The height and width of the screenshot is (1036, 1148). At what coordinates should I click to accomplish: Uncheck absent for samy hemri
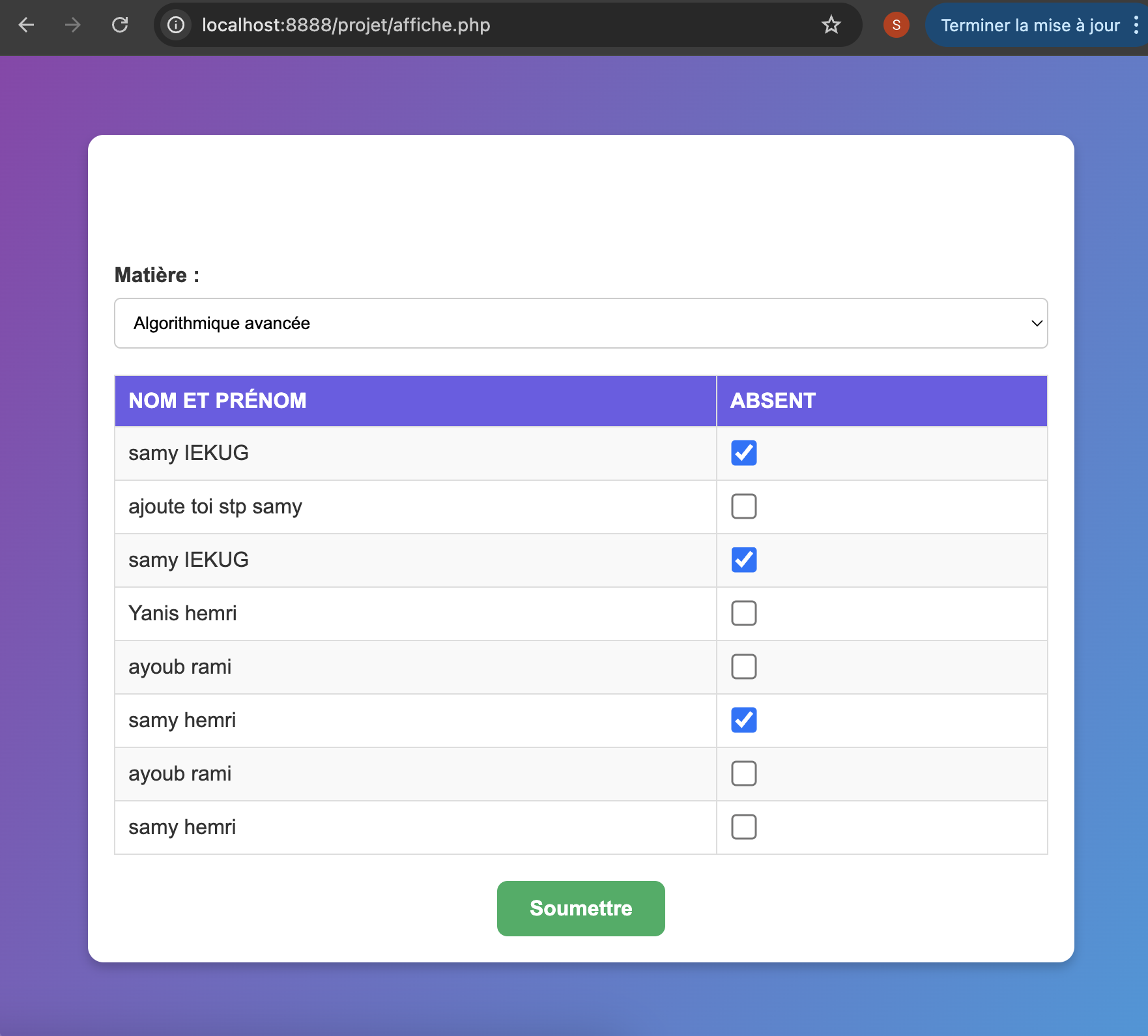743,719
